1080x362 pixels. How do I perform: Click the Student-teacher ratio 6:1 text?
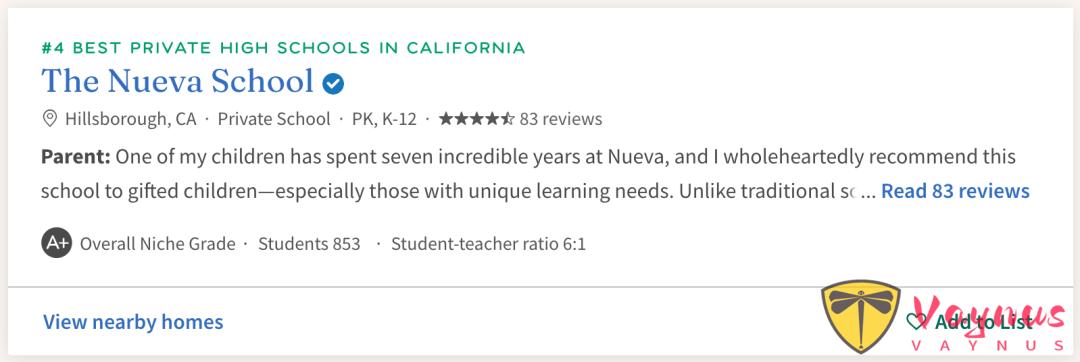click(488, 244)
